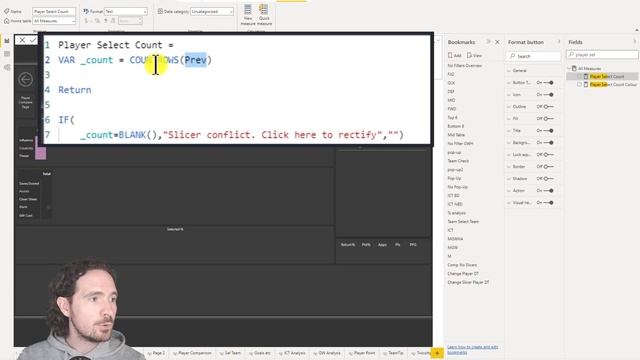Select the Comp No Slicers bookmark
Image resolution: width=640 pixels, height=360 pixels.
(462, 265)
